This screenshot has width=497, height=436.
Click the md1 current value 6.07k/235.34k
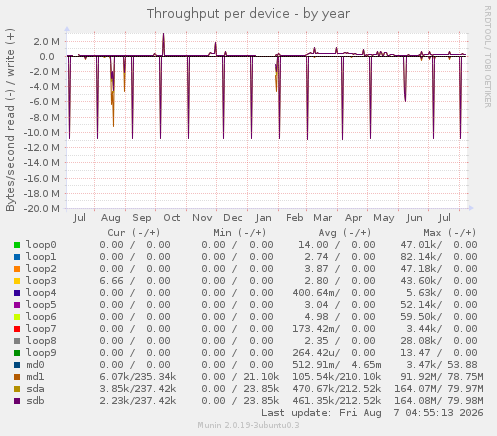[x=138, y=377]
